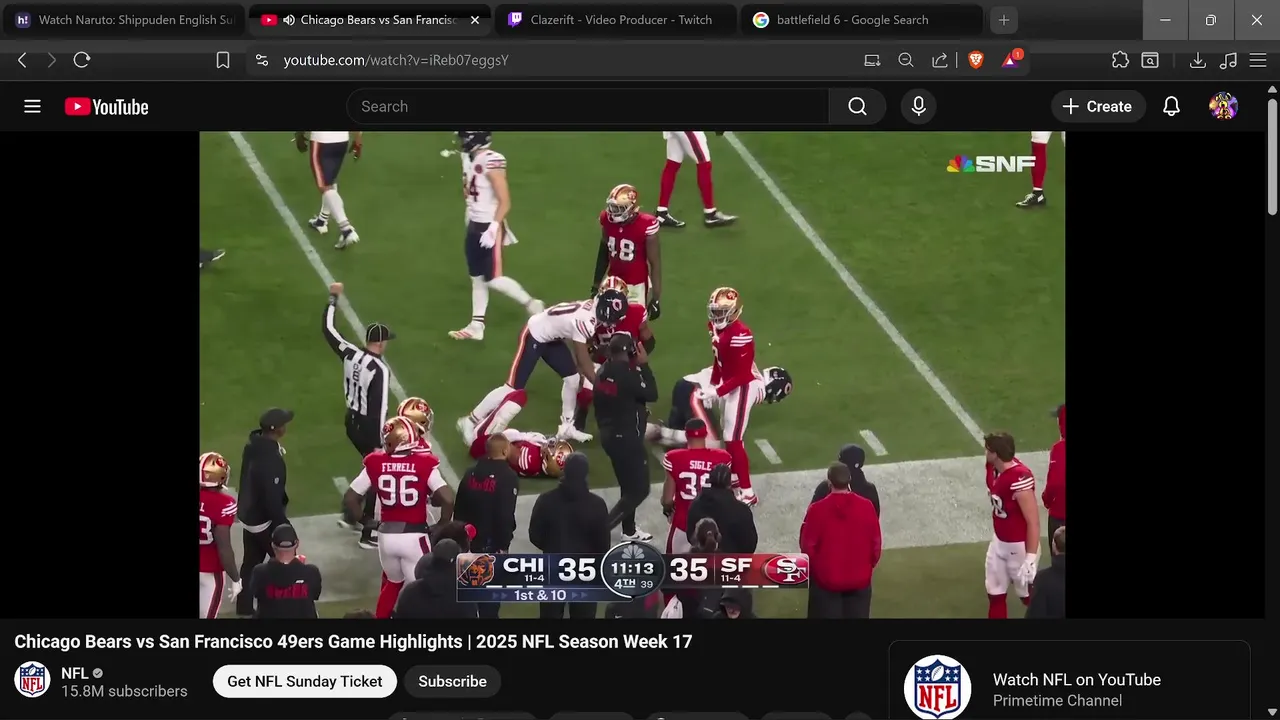Focus the YouTube search box
1280x720 pixels.
pos(587,106)
